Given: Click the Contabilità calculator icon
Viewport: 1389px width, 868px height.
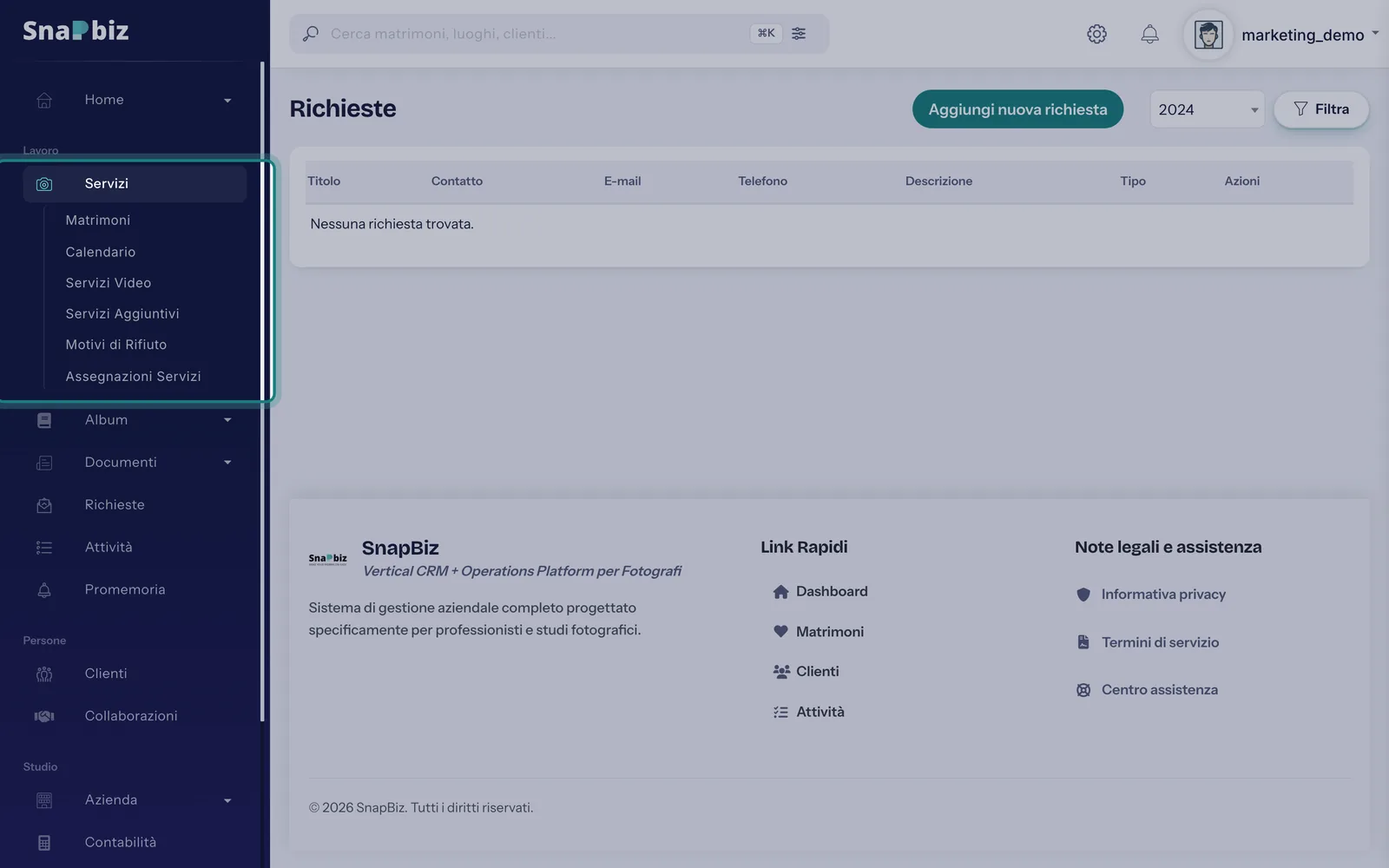Looking at the screenshot, I should coord(44,843).
